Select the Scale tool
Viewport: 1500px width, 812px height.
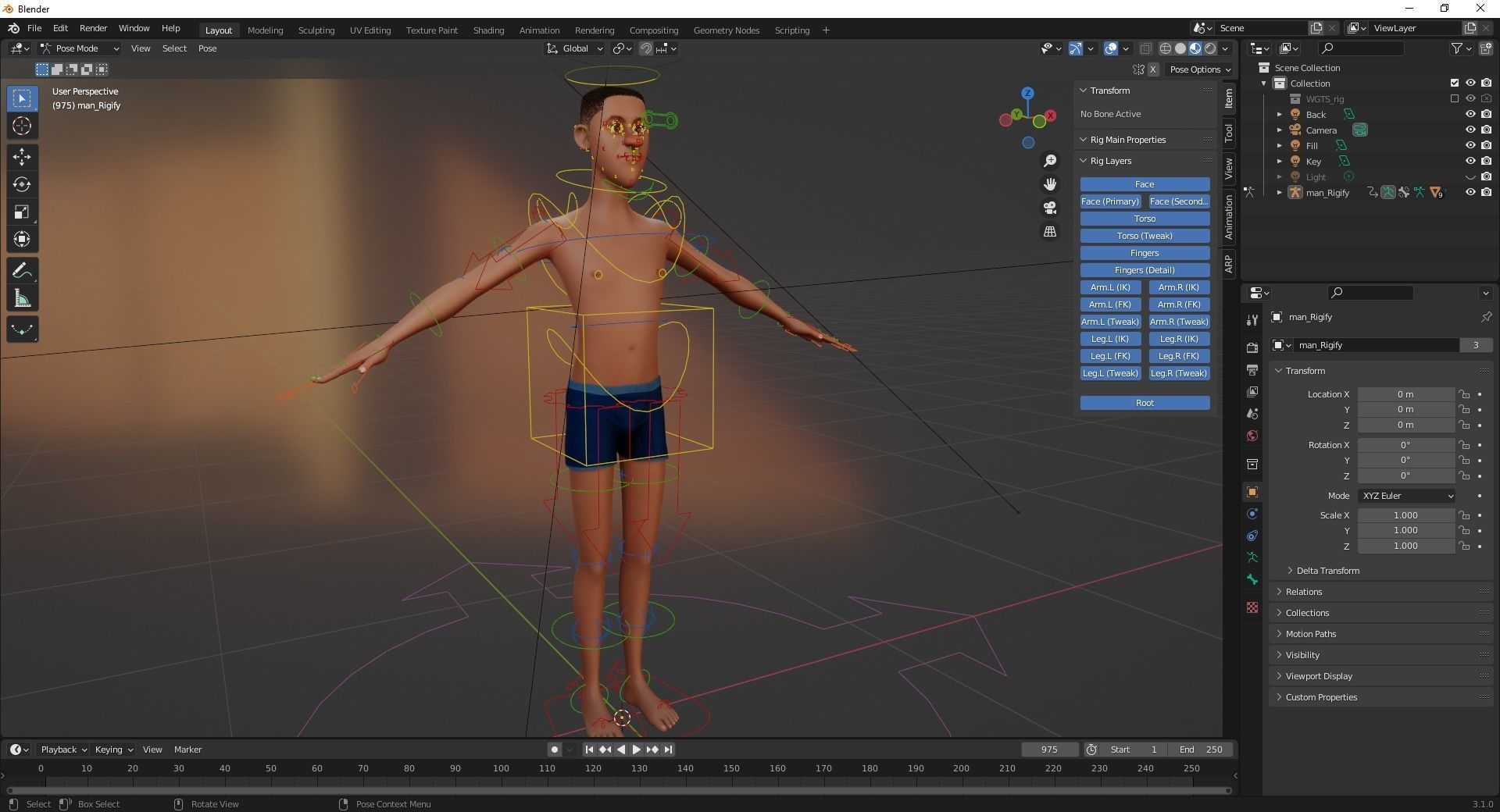[22, 212]
